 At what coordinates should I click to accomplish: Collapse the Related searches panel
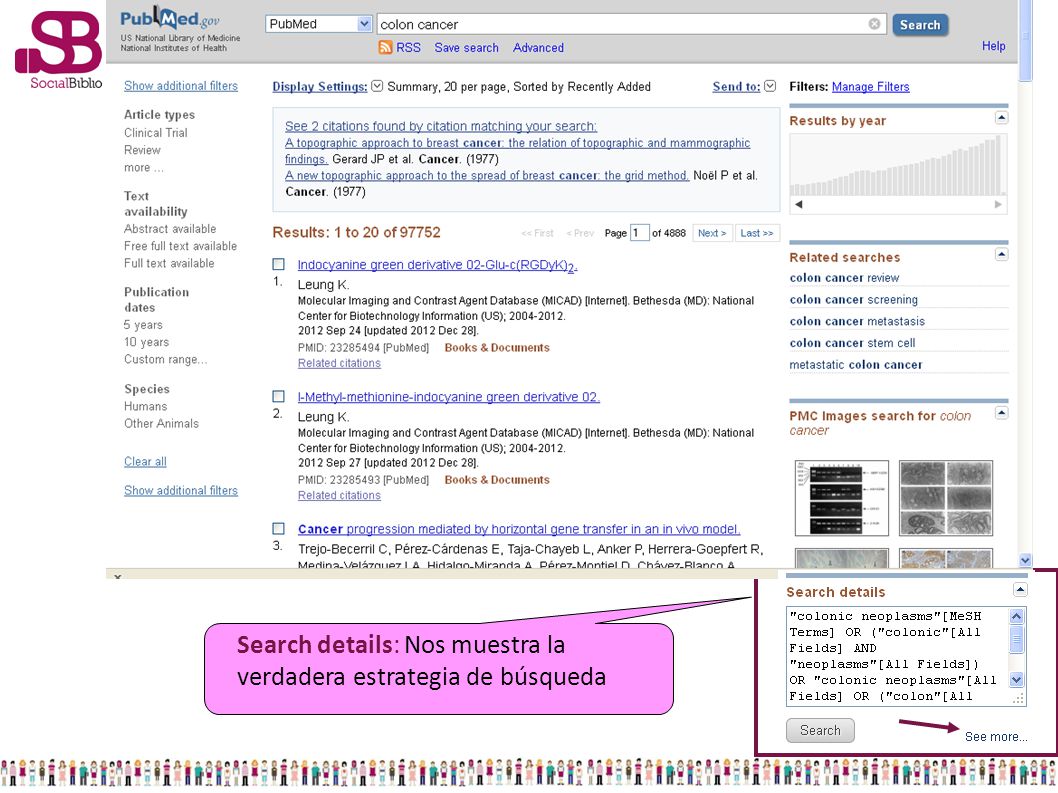[x=1001, y=254]
